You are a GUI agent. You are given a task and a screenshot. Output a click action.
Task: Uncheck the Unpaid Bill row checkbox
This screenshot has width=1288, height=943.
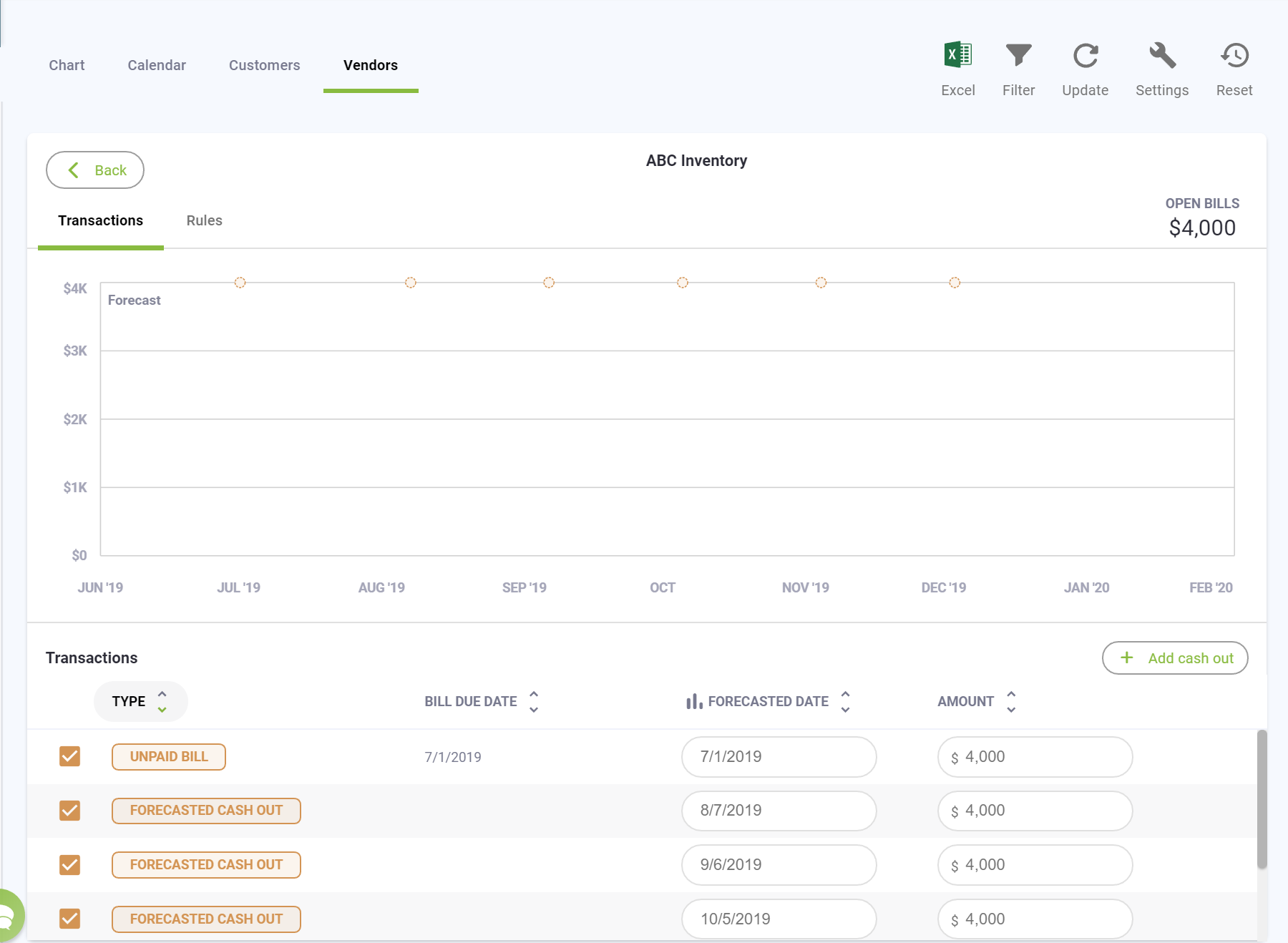(x=69, y=756)
